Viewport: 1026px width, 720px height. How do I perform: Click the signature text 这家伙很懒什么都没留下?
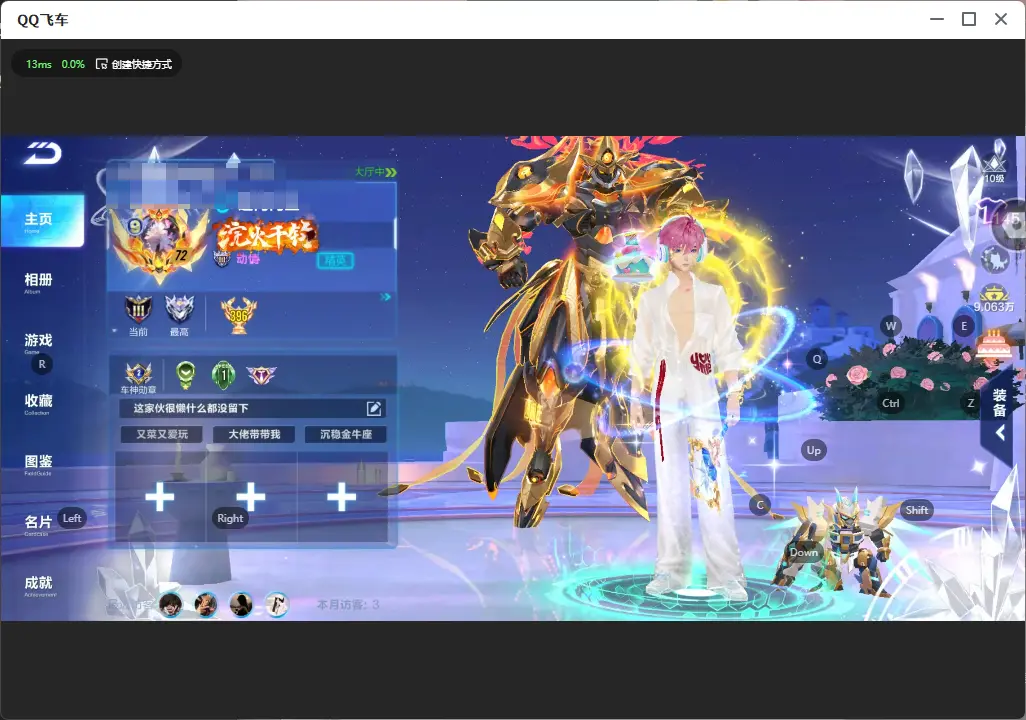(x=191, y=408)
